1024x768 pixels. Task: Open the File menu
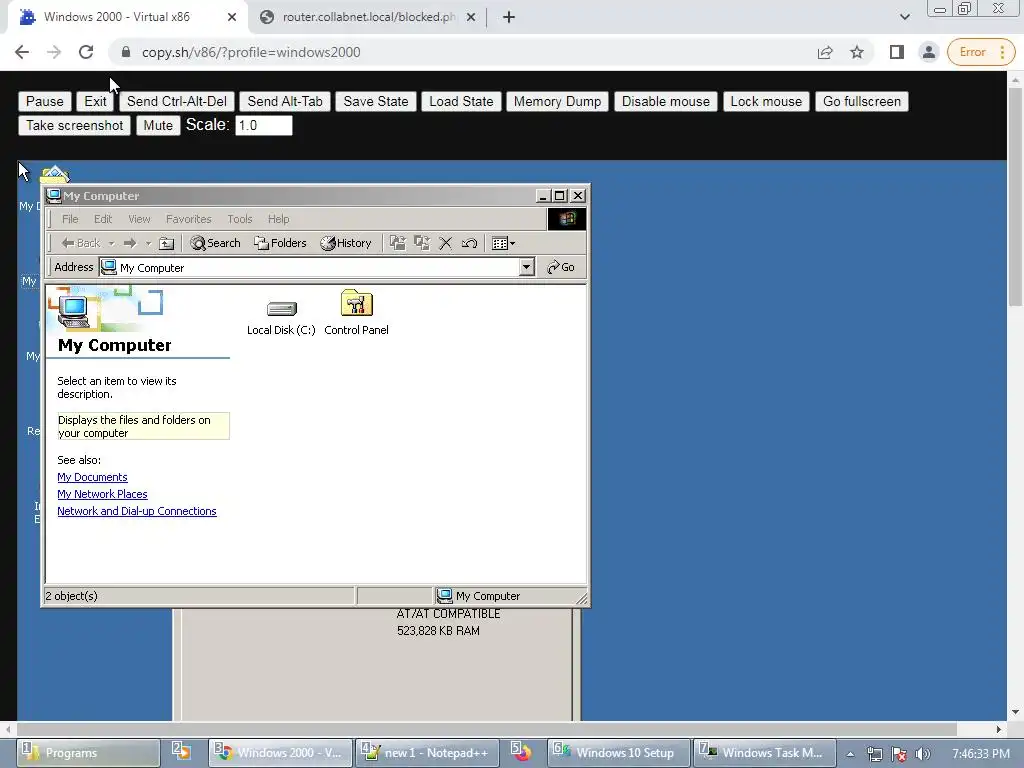tap(70, 219)
